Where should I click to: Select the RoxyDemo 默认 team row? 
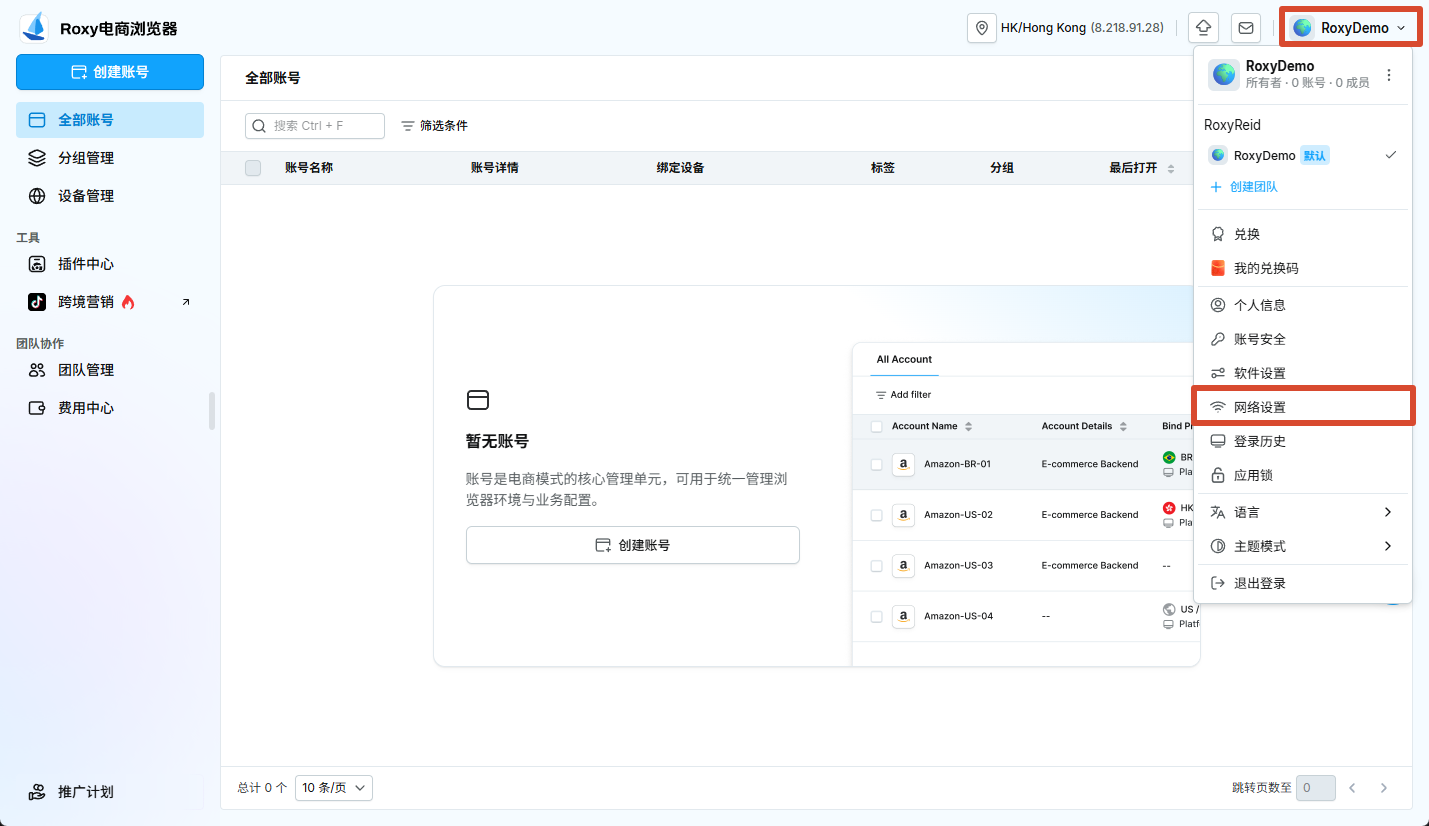click(1303, 155)
